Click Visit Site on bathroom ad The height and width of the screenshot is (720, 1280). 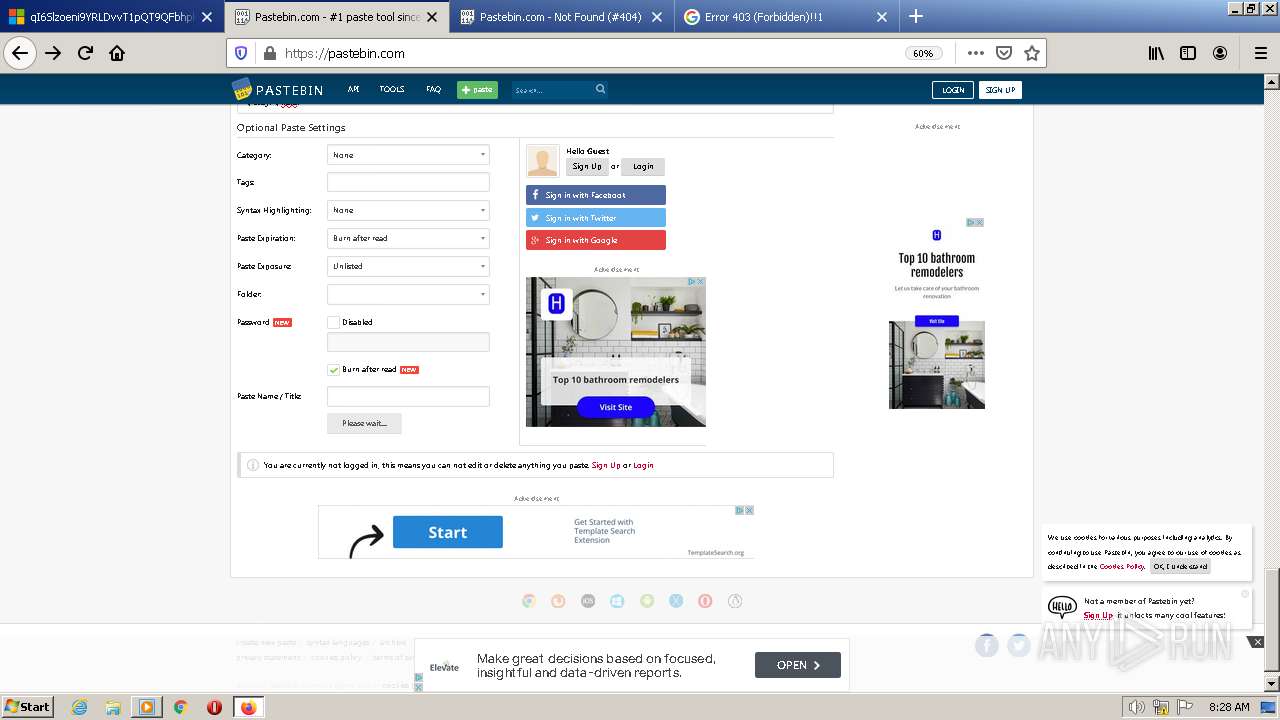coord(616,407)
